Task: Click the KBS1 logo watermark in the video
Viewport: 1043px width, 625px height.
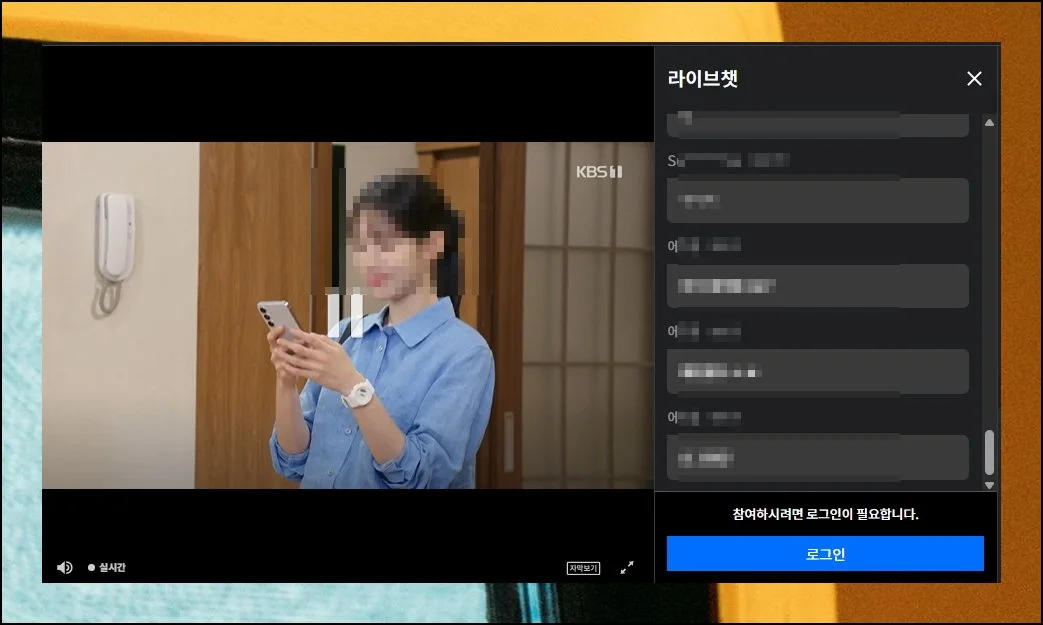Action: pos(599,172)
